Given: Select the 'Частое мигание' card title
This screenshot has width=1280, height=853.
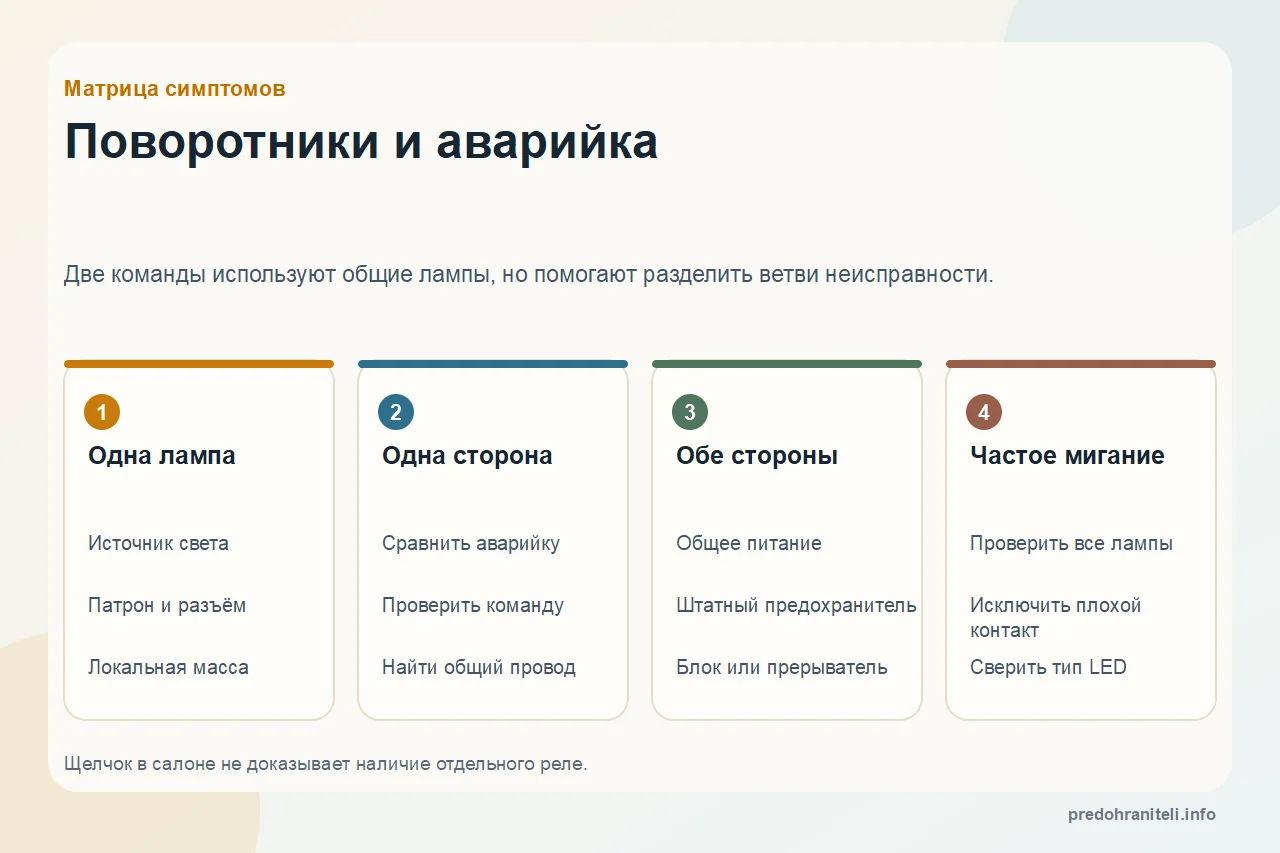Looking at the screenshot, I should (x=1067, y=456).
